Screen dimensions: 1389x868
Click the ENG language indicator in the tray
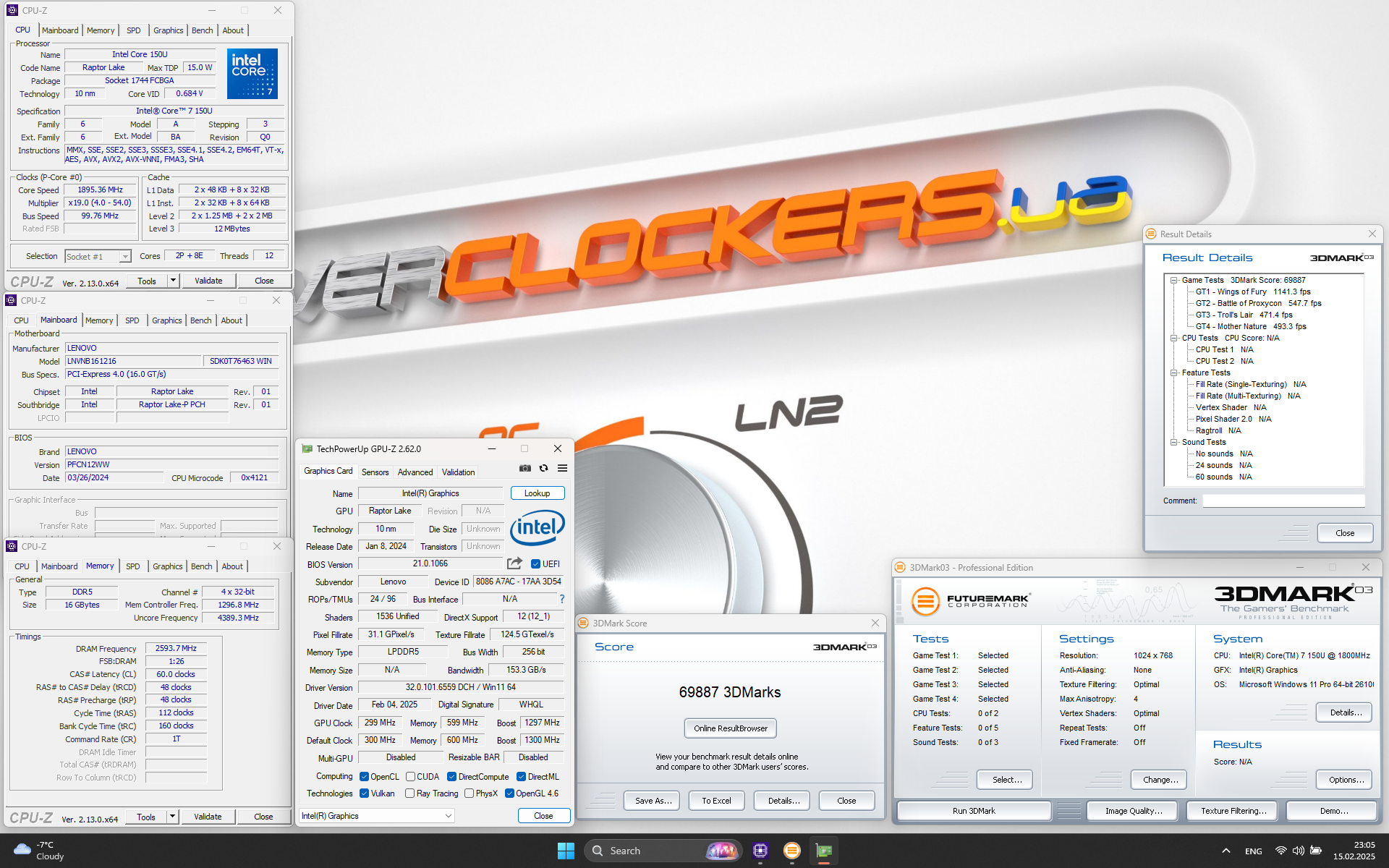(1254, 851)
